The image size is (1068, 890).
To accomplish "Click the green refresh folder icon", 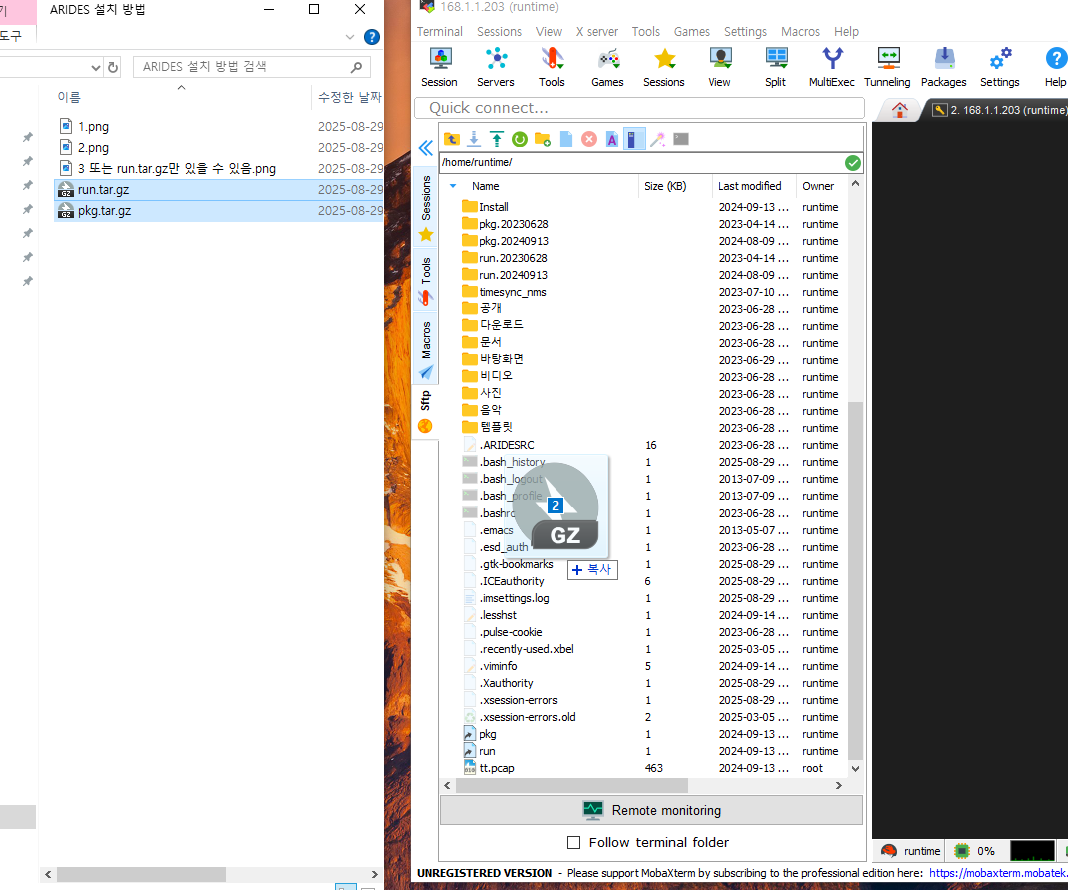I will tap(520, 139).
